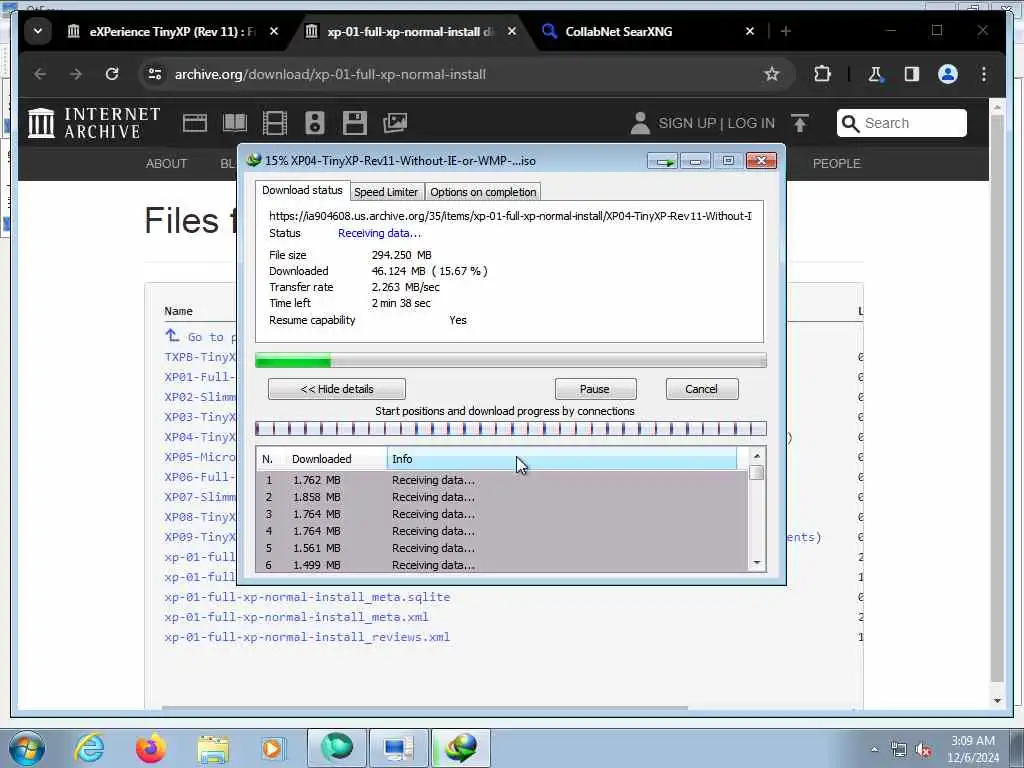Open xp-01-full-xp-normal-install_meta.xml link

click(296, 617)
